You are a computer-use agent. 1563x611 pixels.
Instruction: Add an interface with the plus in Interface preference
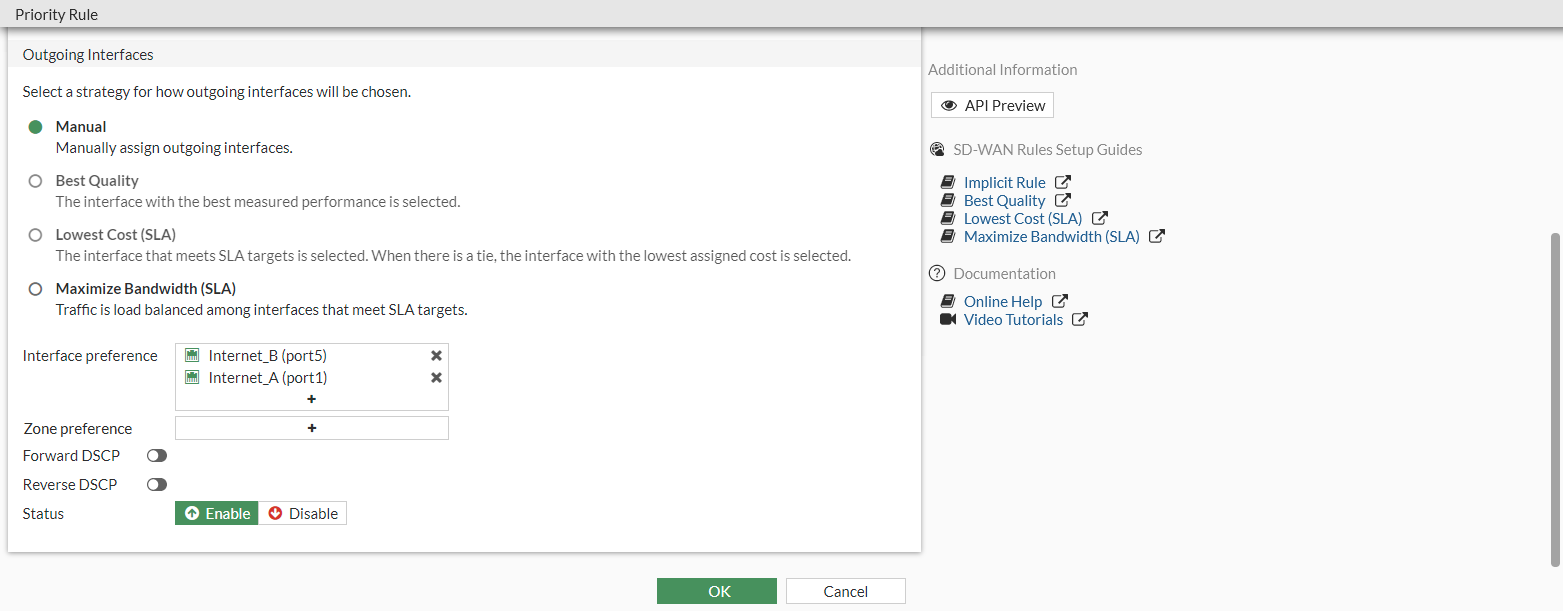coord(311,399)
